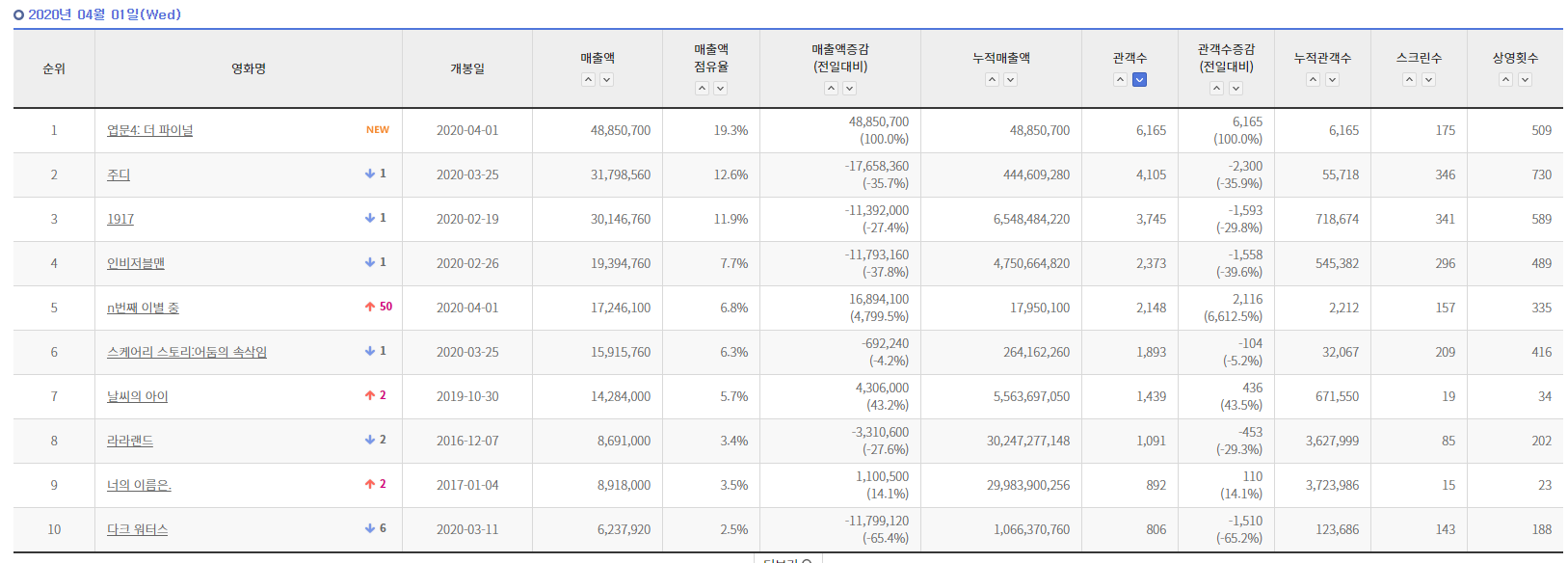1568x563 pixels.
Task: Sort 상영횟수 column ascending
Action: 1505,80
